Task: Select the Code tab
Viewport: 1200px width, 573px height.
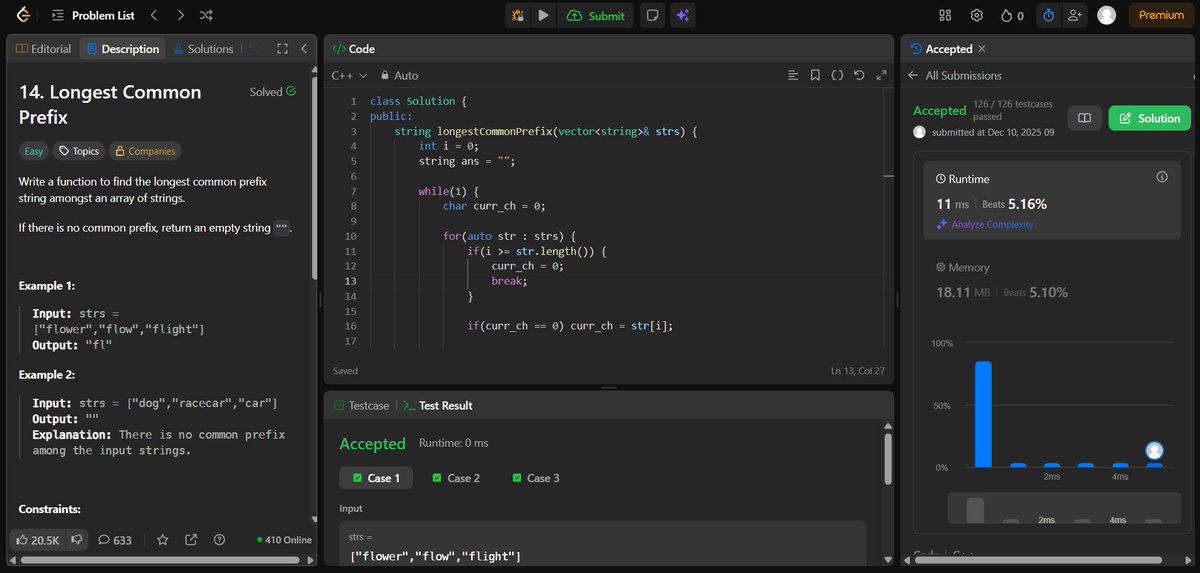Action: pyautogui.click(x=353, y=48)
